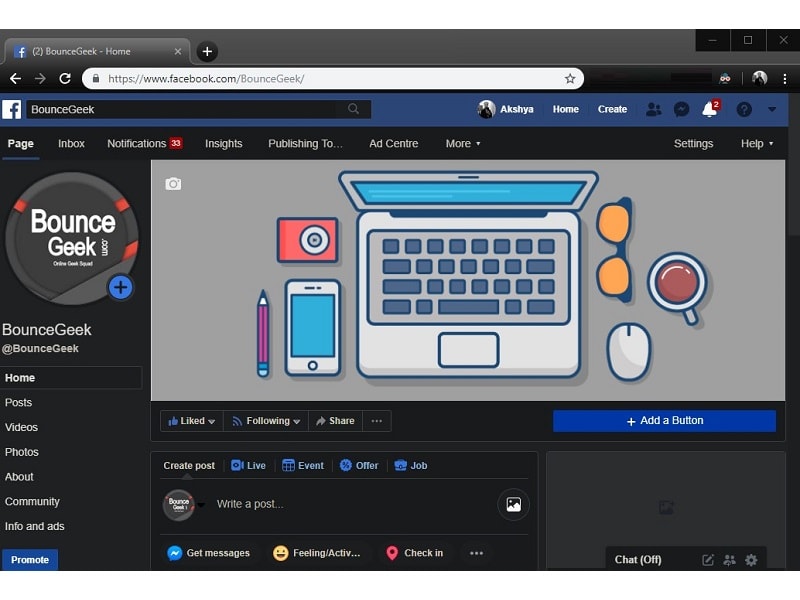Open the Messenger icon in top bar
This screenshot has width=800, height=600.
coord(681,109)
